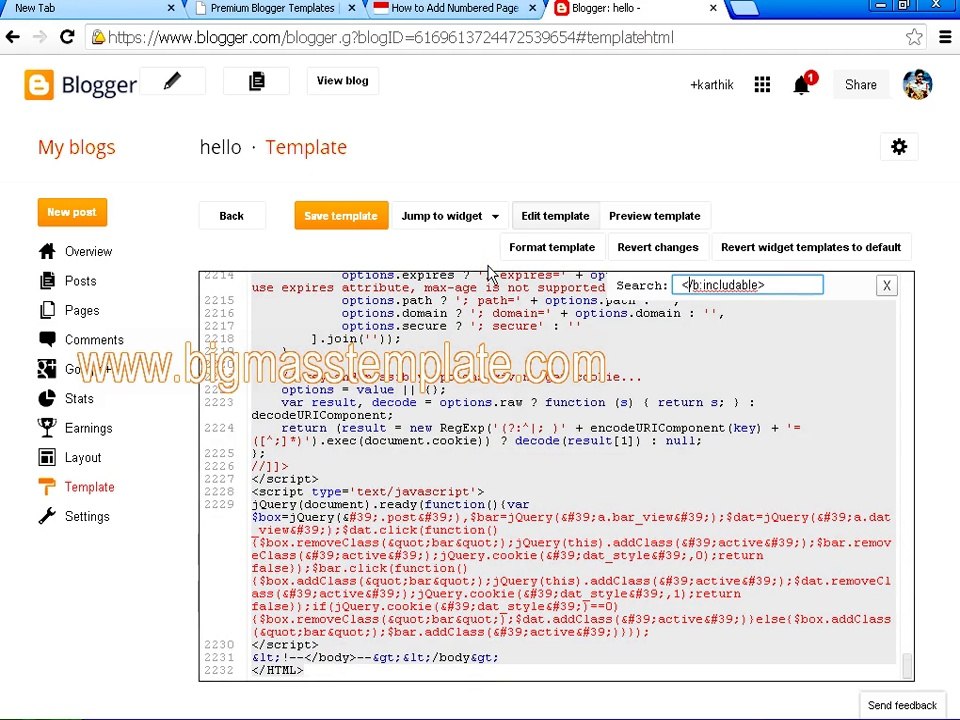960x720 pixels.
Task: Click code line number 2229
Action: coord(219,504)
